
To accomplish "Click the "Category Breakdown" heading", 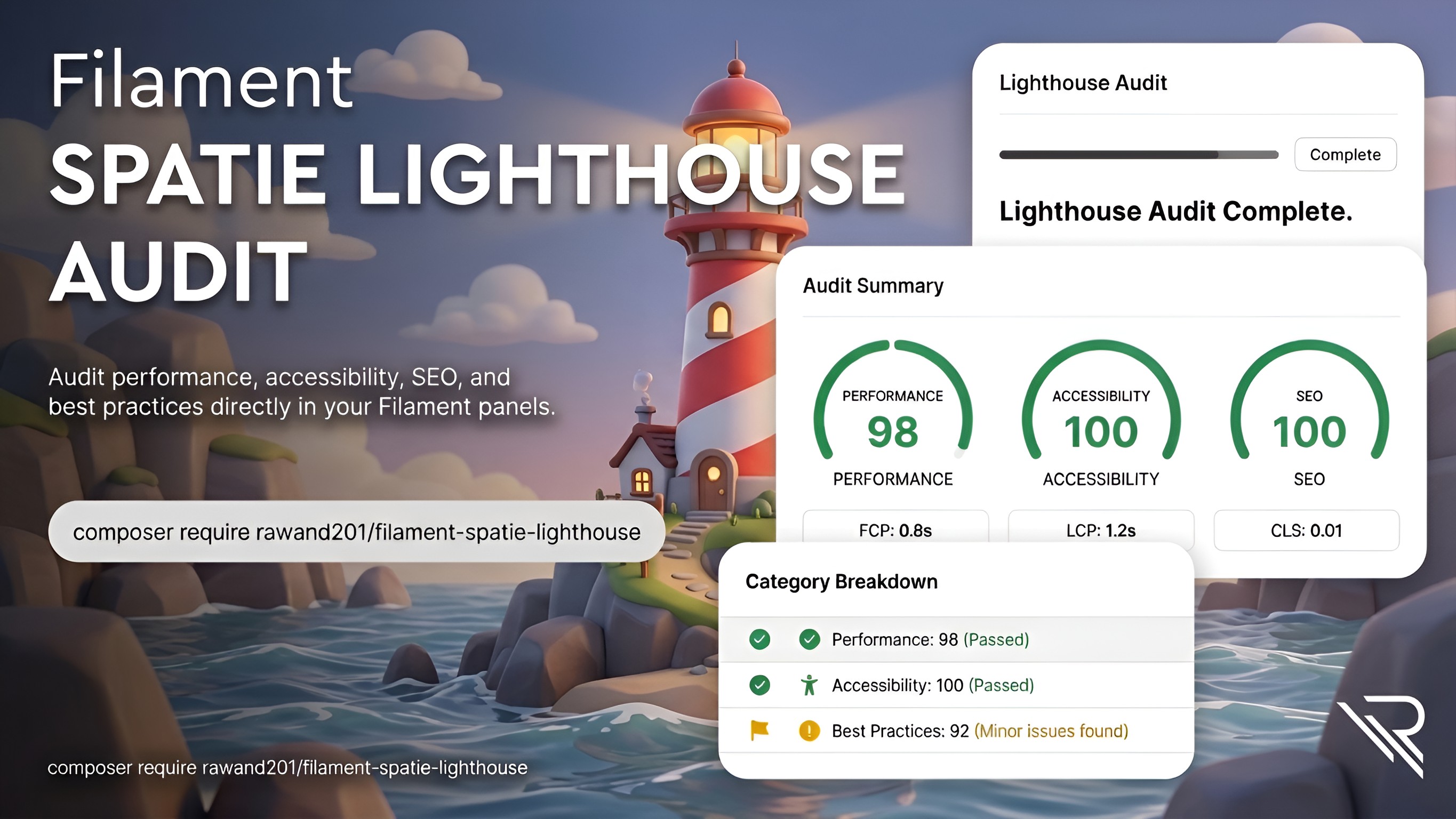I will click(x=842, y=582).
